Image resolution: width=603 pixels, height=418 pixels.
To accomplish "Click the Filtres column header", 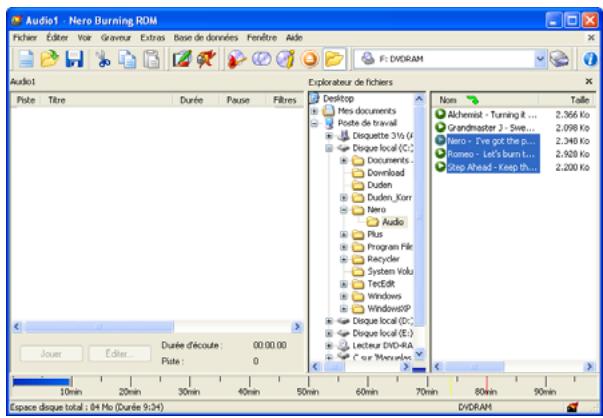I will coord(285,100).
